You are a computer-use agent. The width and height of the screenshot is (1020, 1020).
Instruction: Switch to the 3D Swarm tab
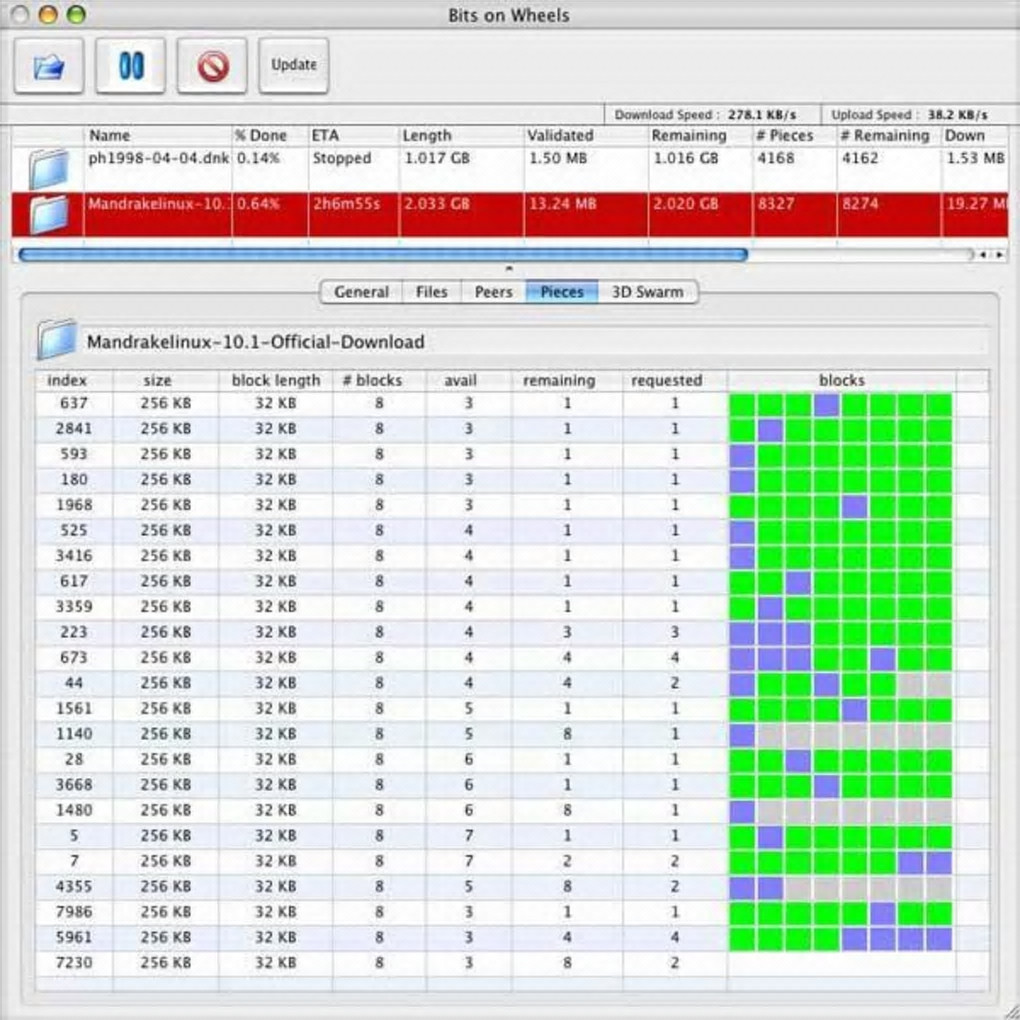pos(648,292)
